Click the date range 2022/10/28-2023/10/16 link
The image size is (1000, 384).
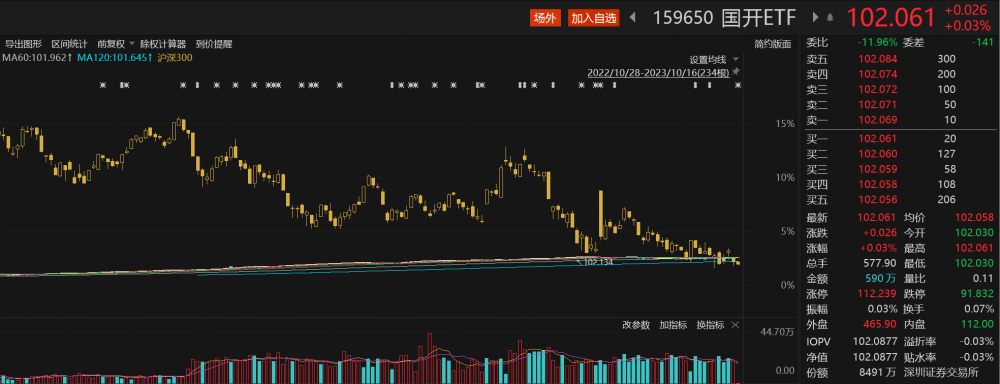pos(658,73)
